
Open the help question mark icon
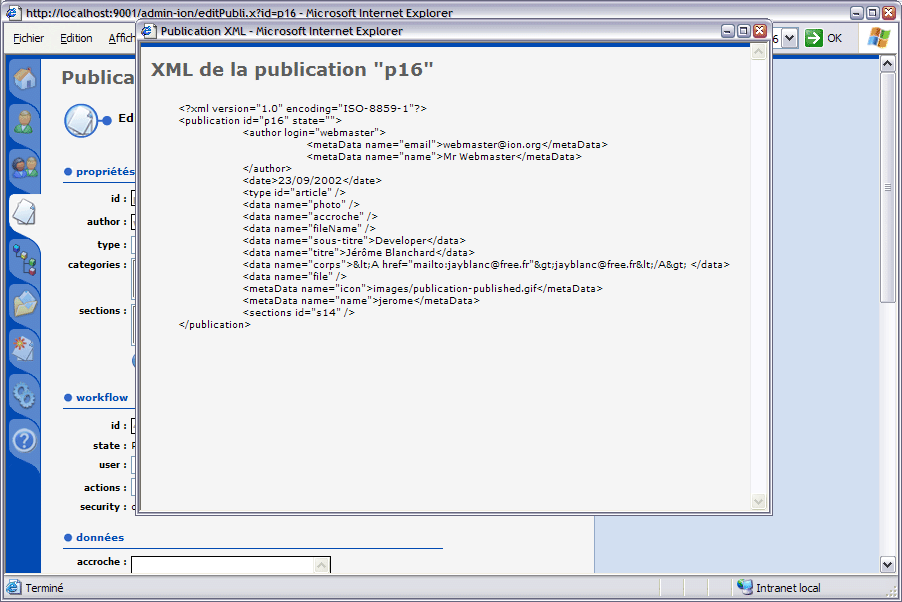tap(24, 440)
